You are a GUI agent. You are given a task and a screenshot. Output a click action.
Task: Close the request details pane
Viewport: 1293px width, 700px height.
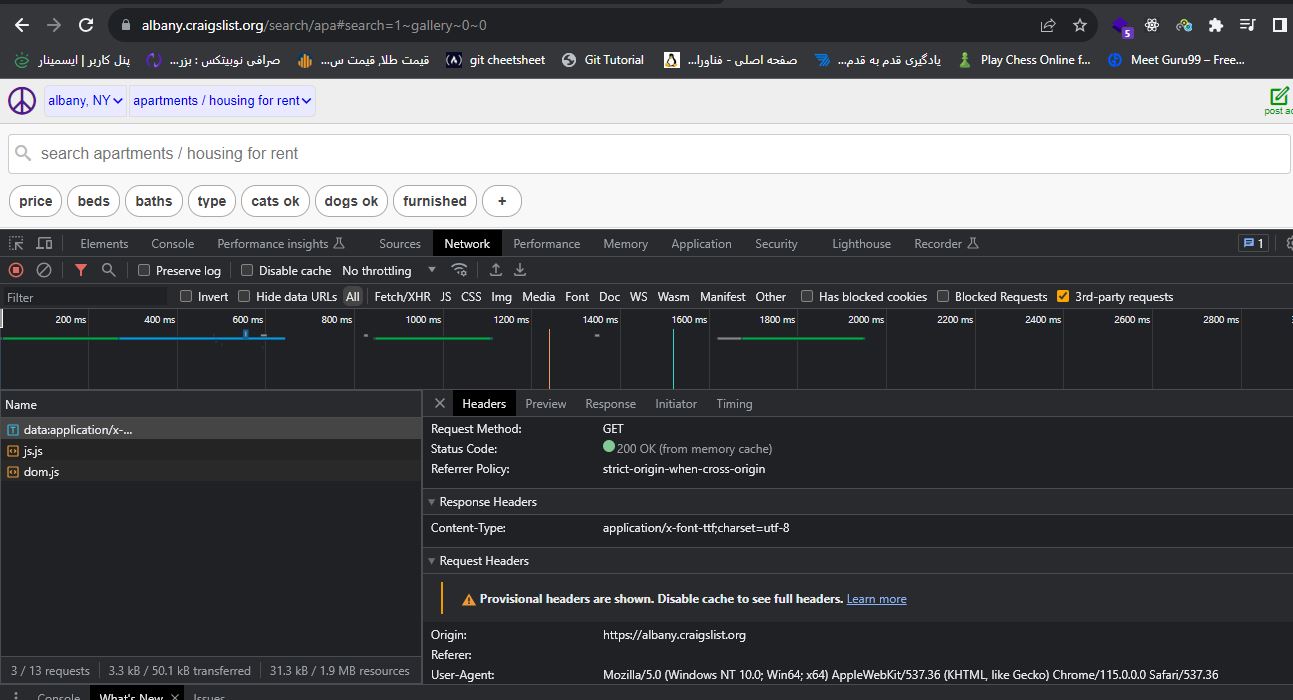(439, 403)
